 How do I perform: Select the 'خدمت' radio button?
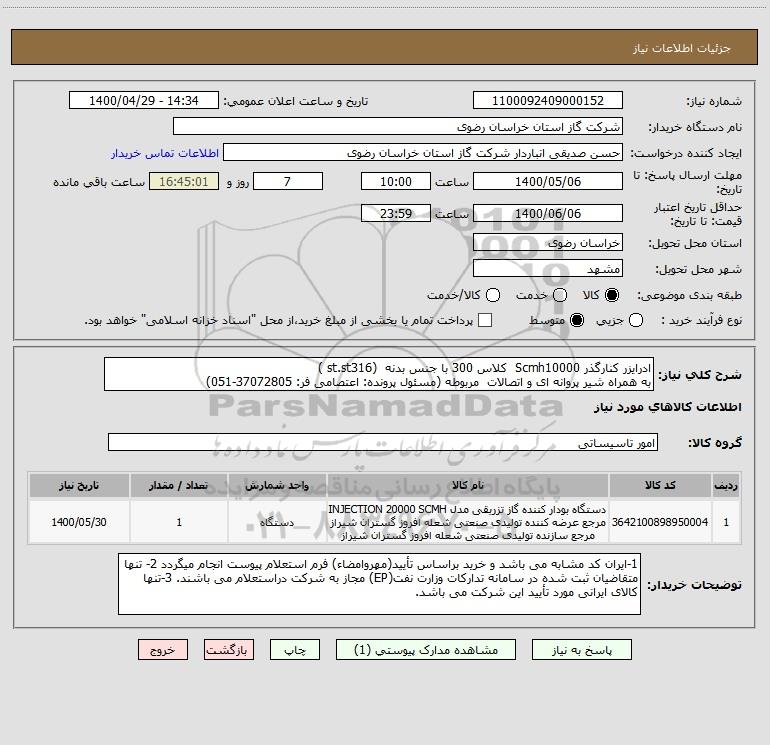click(560, 295)
